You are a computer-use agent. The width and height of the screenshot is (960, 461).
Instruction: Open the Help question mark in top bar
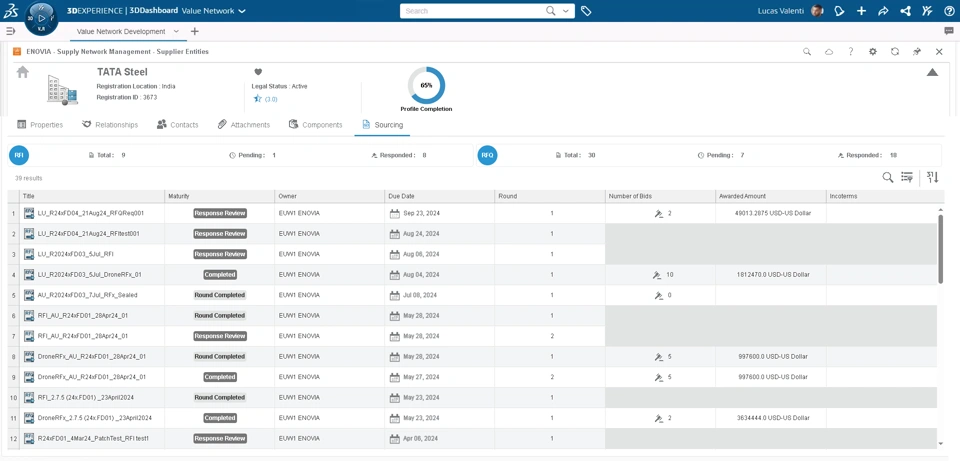click(949, 11)
